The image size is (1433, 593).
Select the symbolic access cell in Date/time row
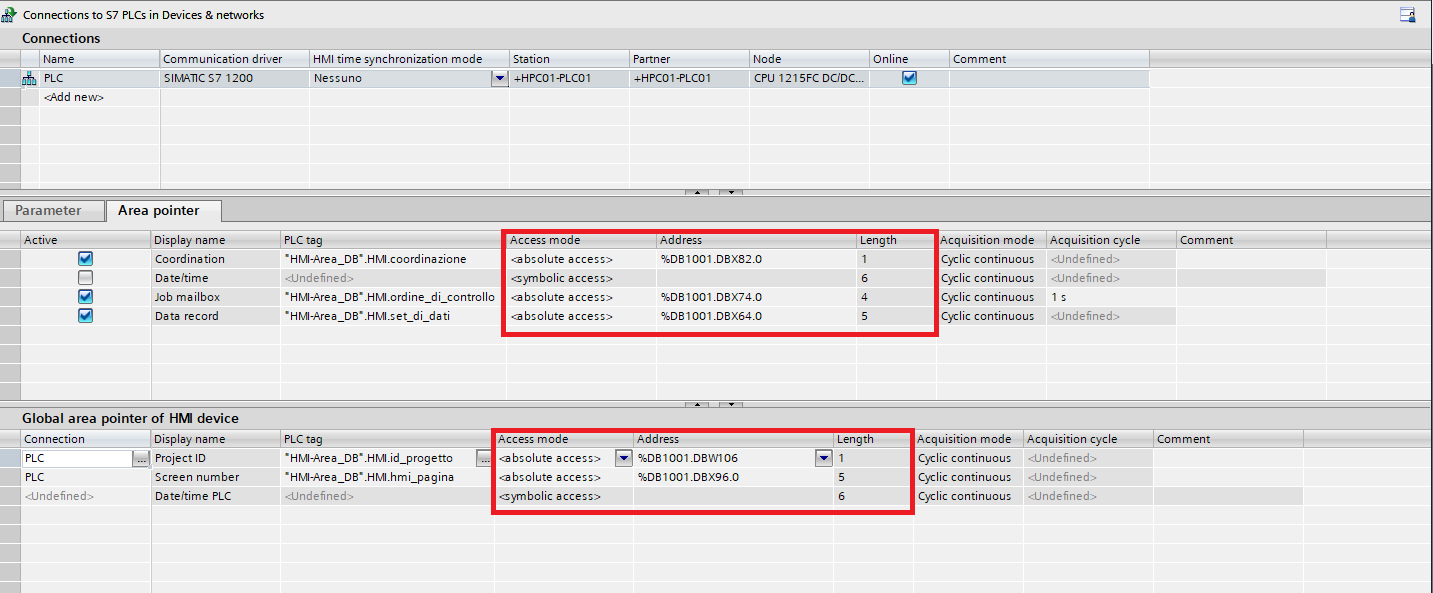tap(582, 278)
